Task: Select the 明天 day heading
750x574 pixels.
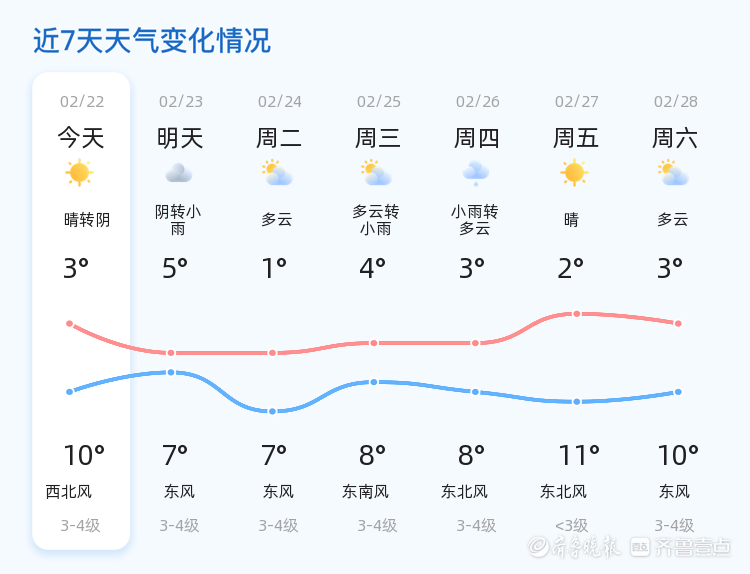Action: pyautogui.click(x=180, y=138)
